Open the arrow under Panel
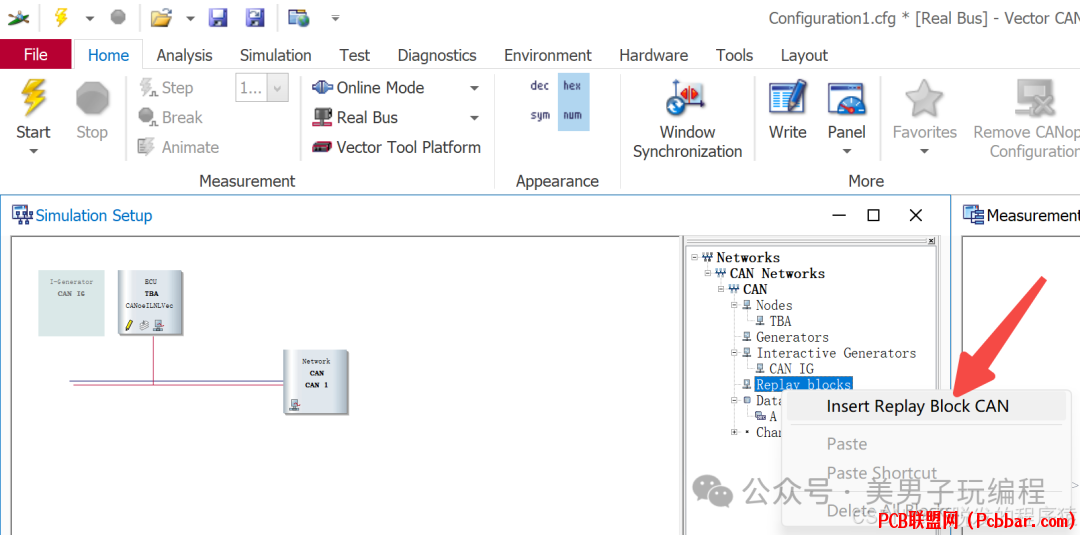This screenshot has height=535, width=1080. [x=847, y=151]
